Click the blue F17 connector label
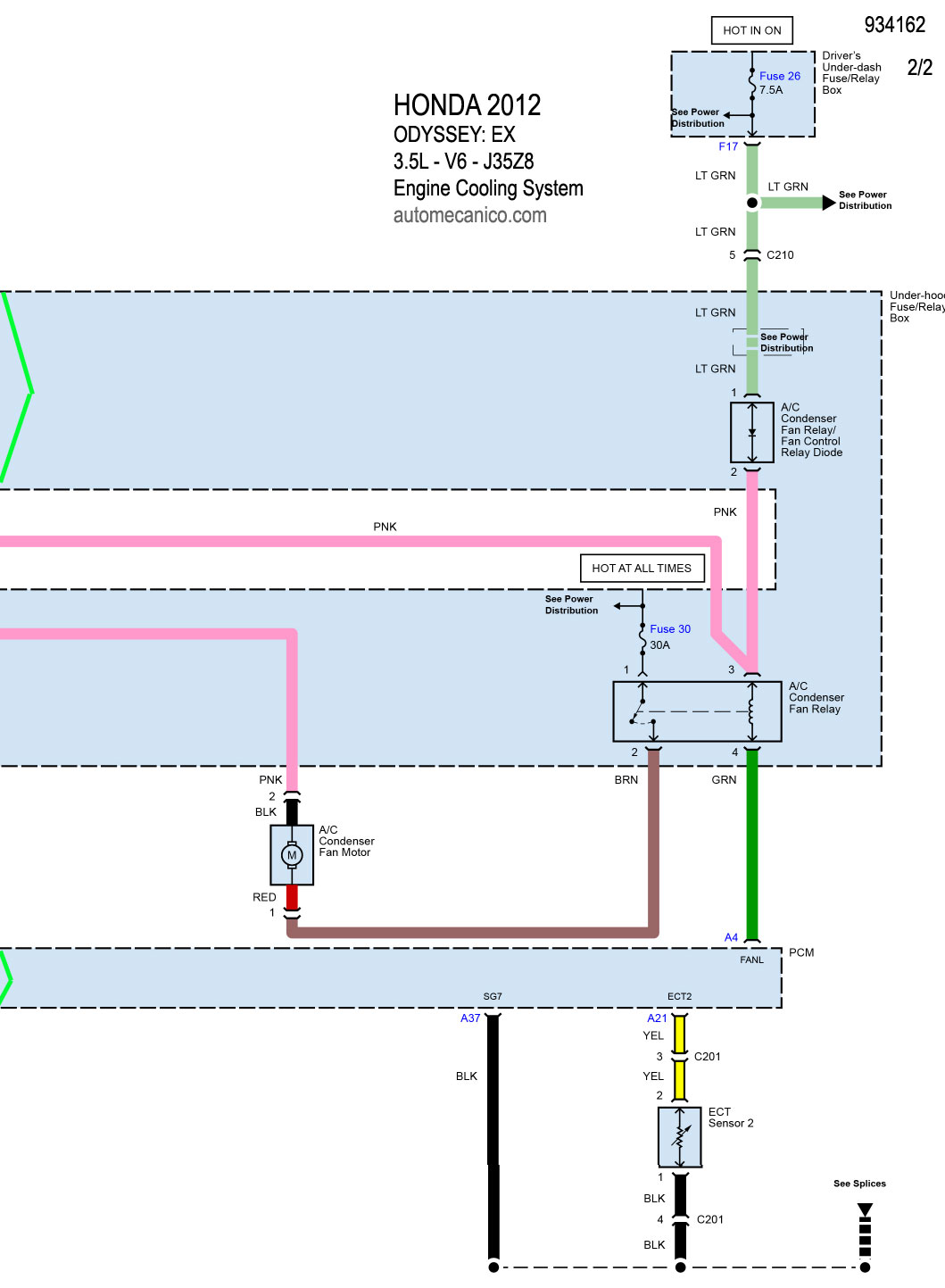This screenshot has width=945, height=1288. [728, 146]
